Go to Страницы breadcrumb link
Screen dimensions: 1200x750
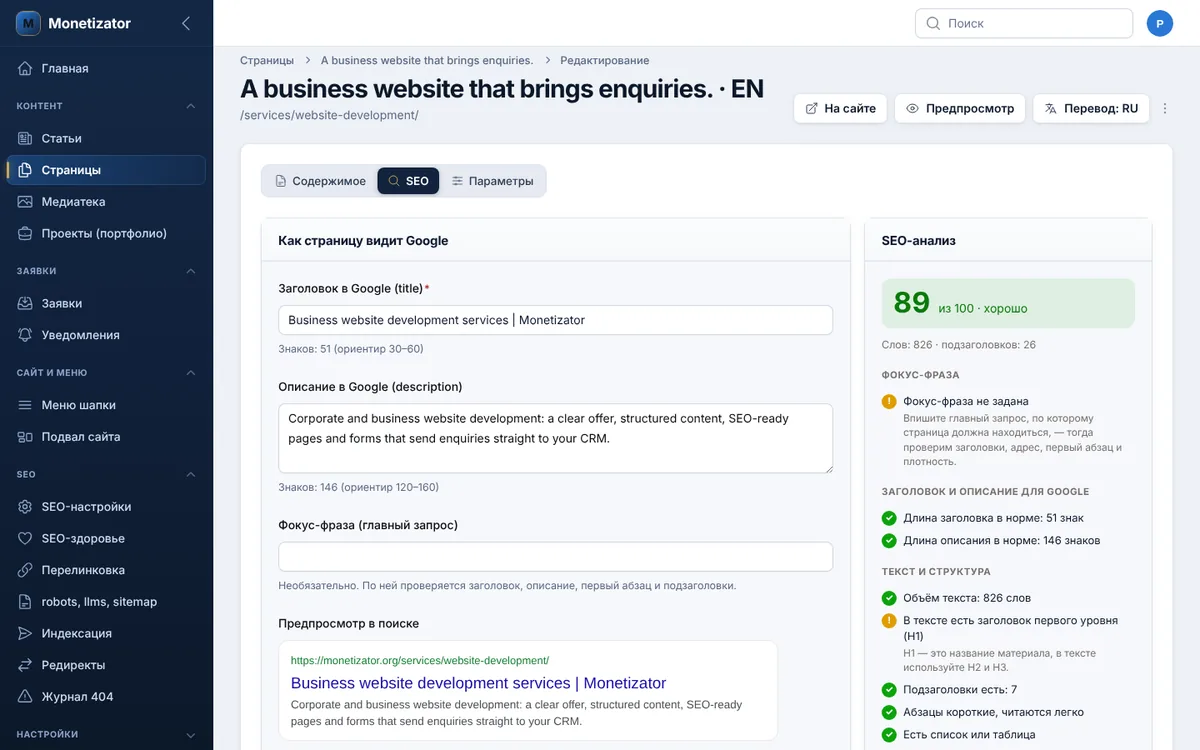click(x=267, y=60)
